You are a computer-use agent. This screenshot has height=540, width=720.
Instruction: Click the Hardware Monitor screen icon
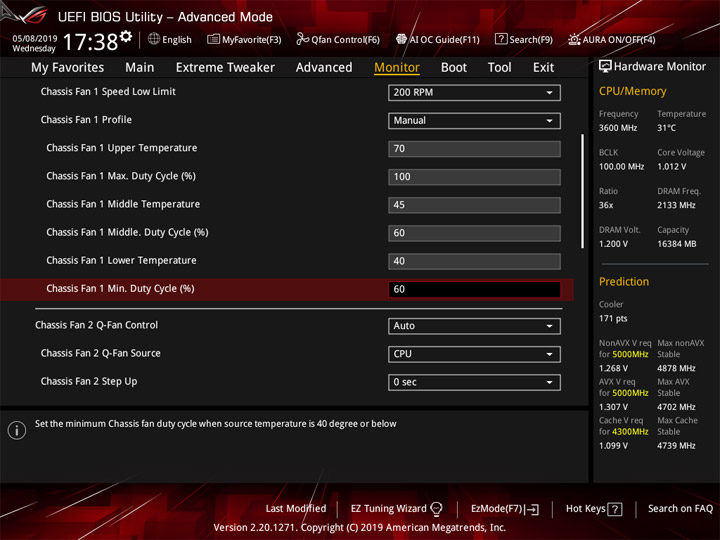[x=605, y=66]
